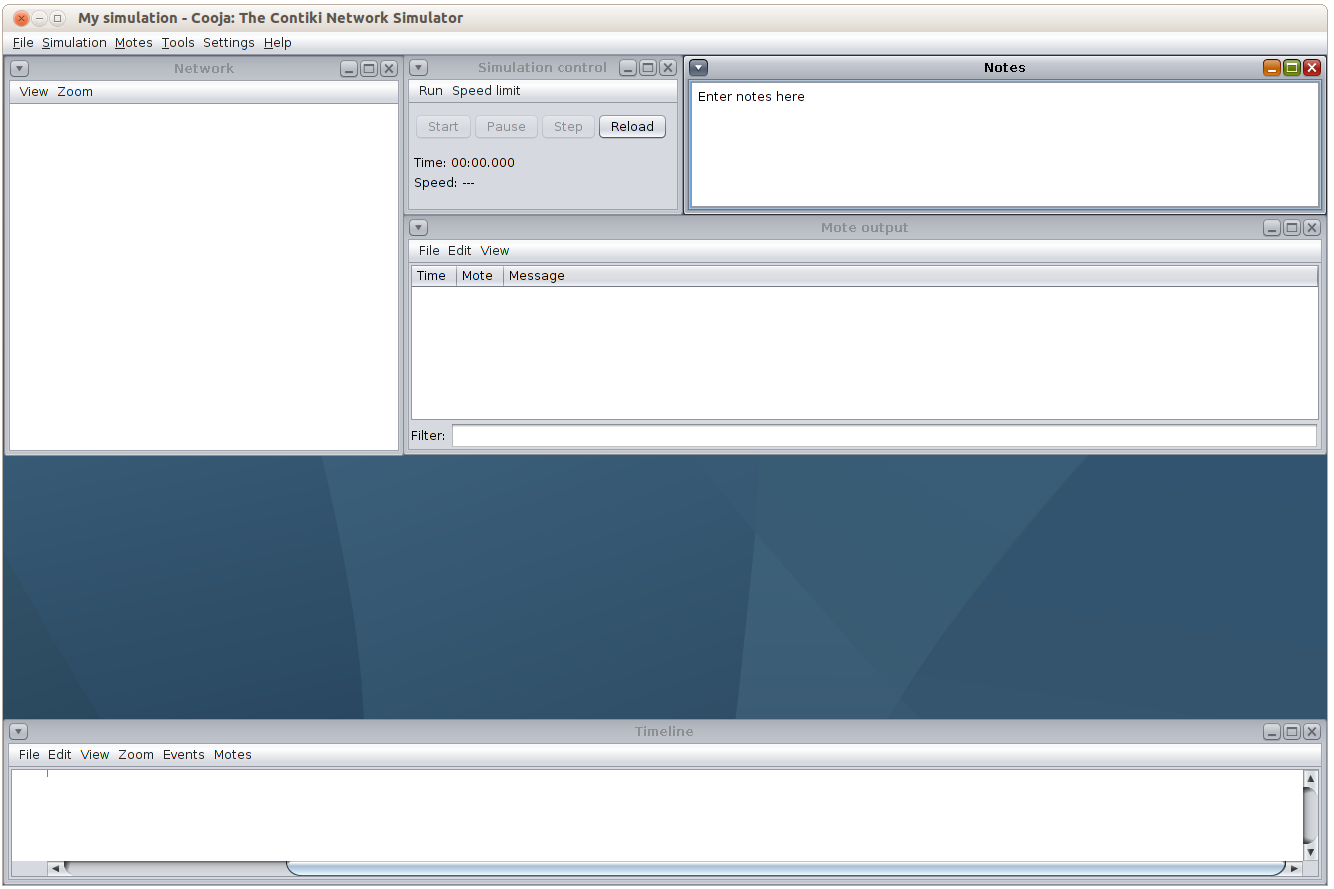
Task: Open Zoom menu in Network panel
Action: click(x=75, y=92)
